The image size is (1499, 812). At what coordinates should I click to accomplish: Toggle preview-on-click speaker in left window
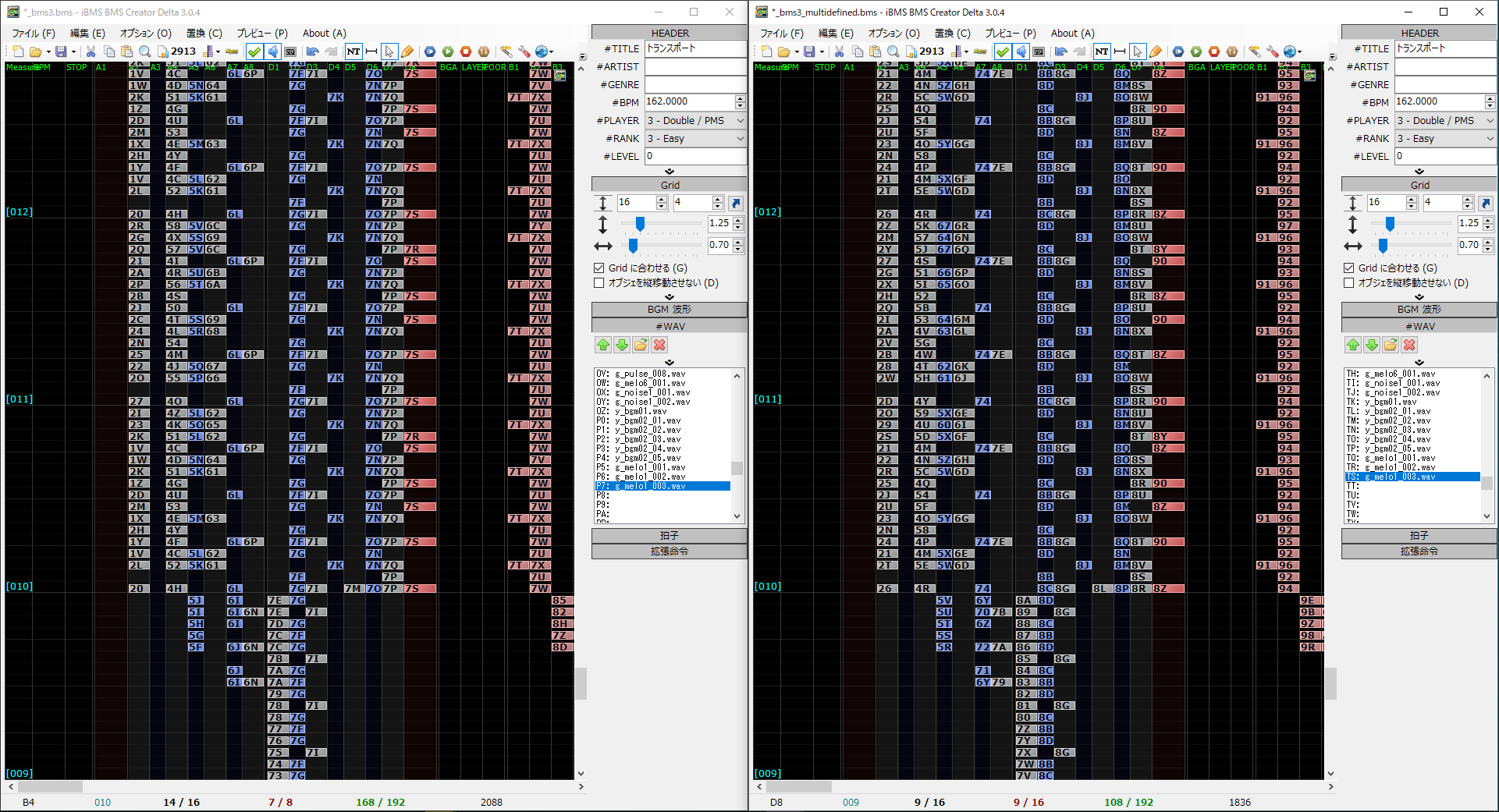[x=272, y=51]
